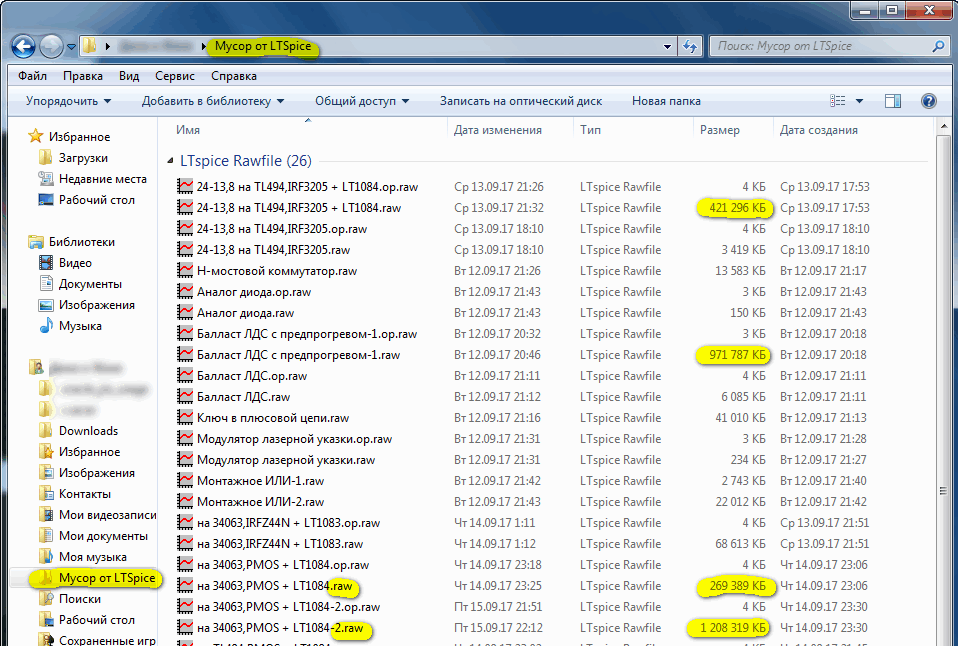Select file на 34063,PMOS + LT1084-2.raw
The image size is (958, 646).
pos(280,628)
